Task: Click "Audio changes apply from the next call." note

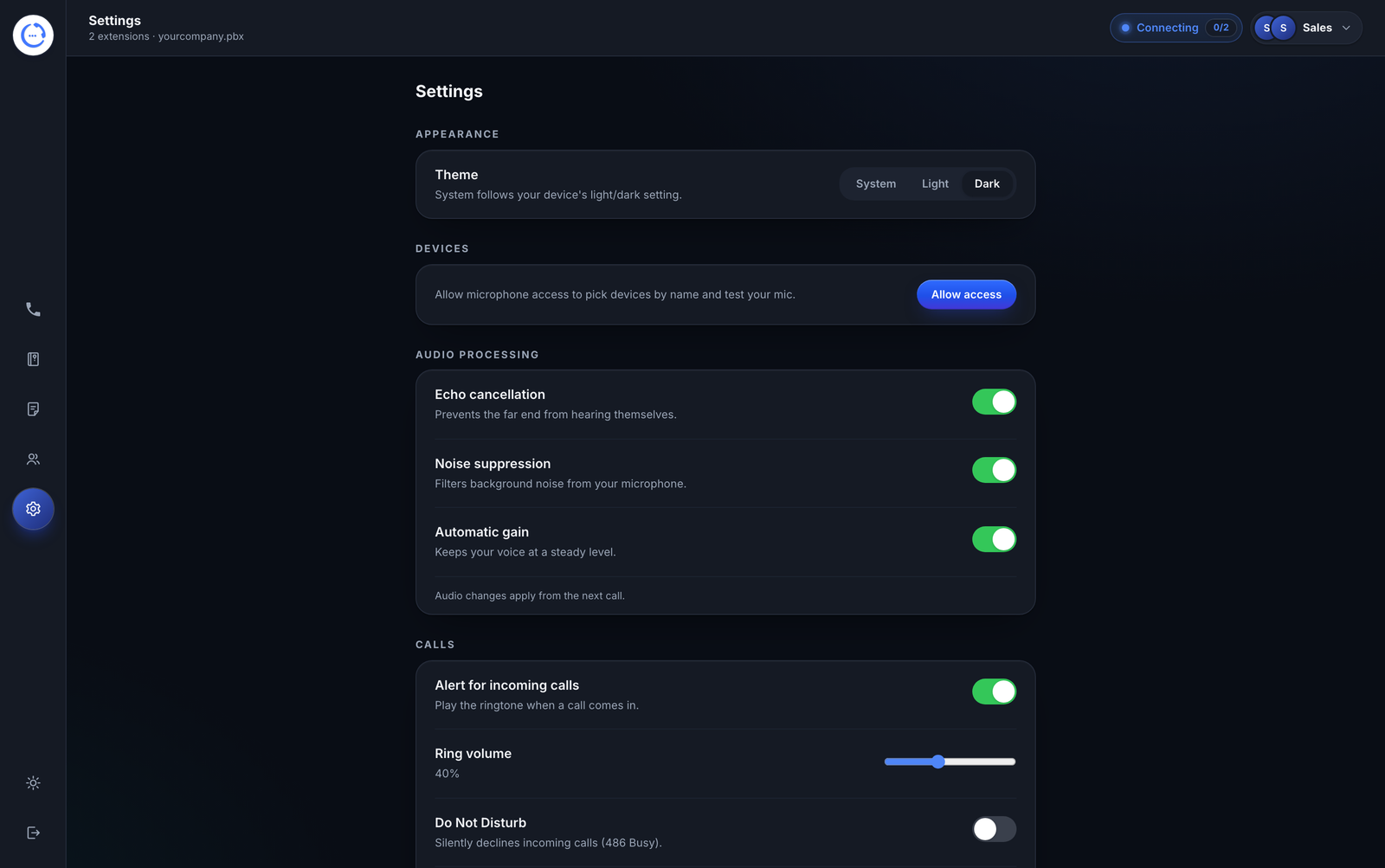Action: click(530, 595)
